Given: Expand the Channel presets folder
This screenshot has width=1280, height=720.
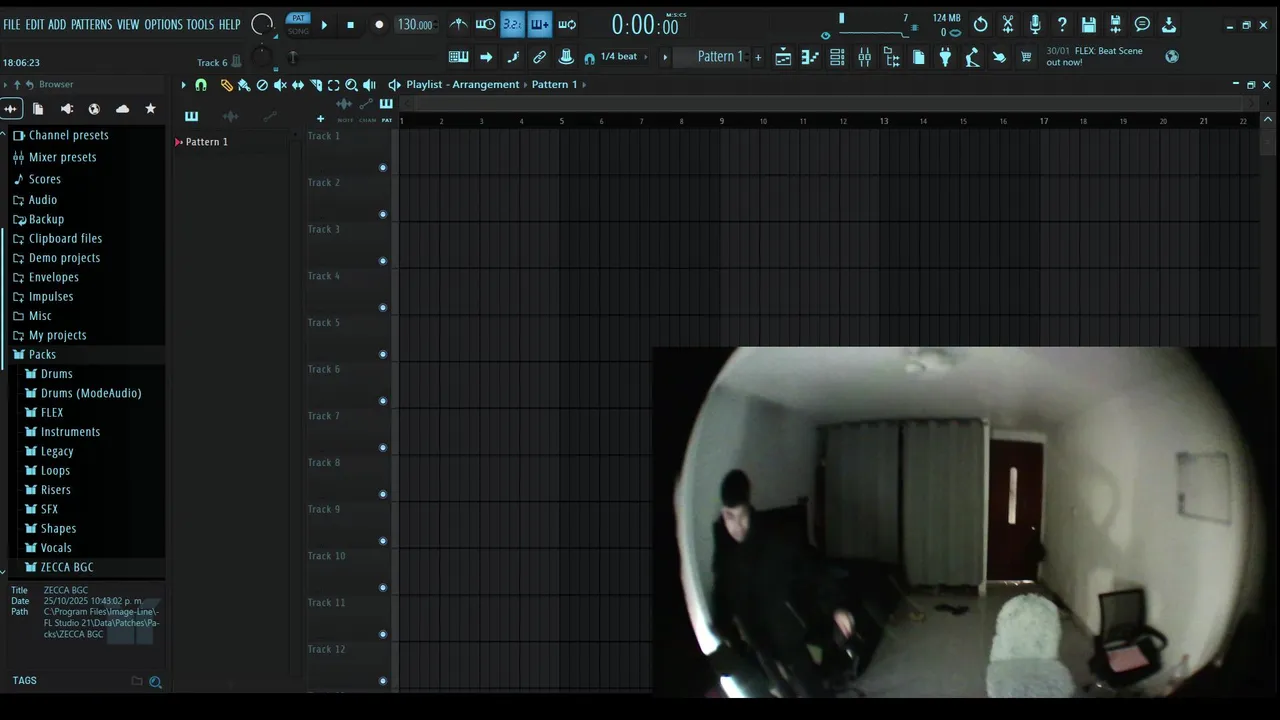Looking at the screenshot, I should [68, 135].
